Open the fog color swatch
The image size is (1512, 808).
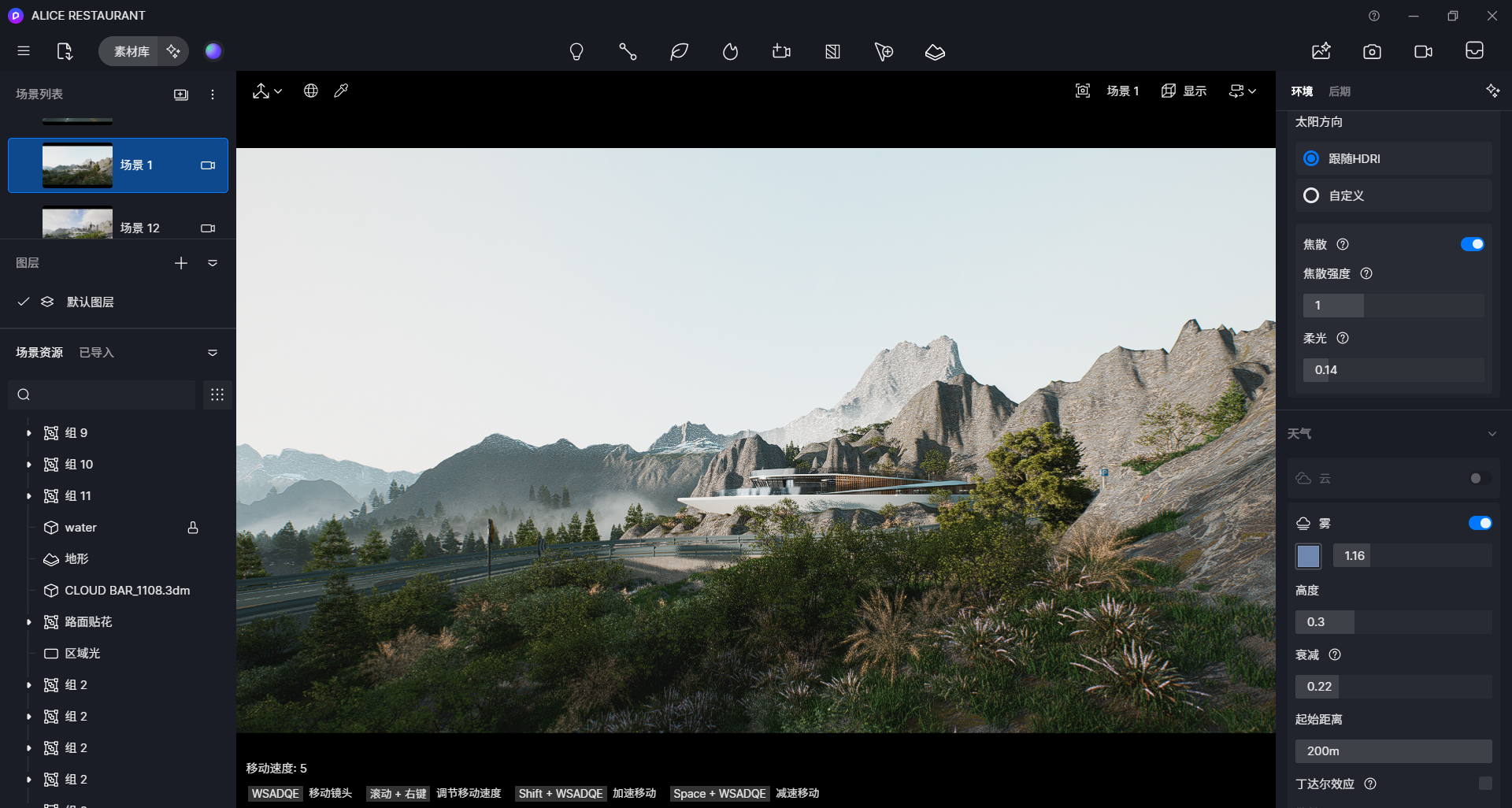(1308, 556)
